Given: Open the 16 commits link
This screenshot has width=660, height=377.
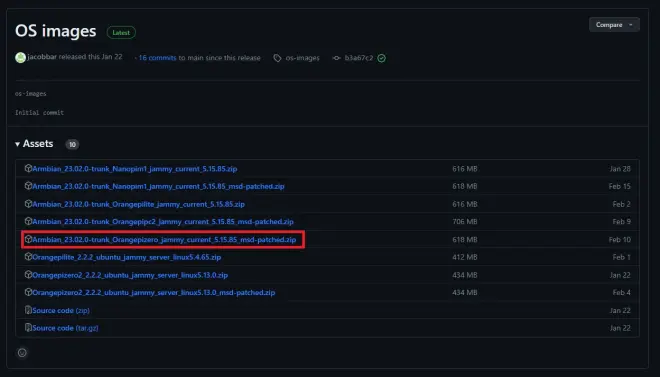Looking at the screenshot, I should 157,58.
